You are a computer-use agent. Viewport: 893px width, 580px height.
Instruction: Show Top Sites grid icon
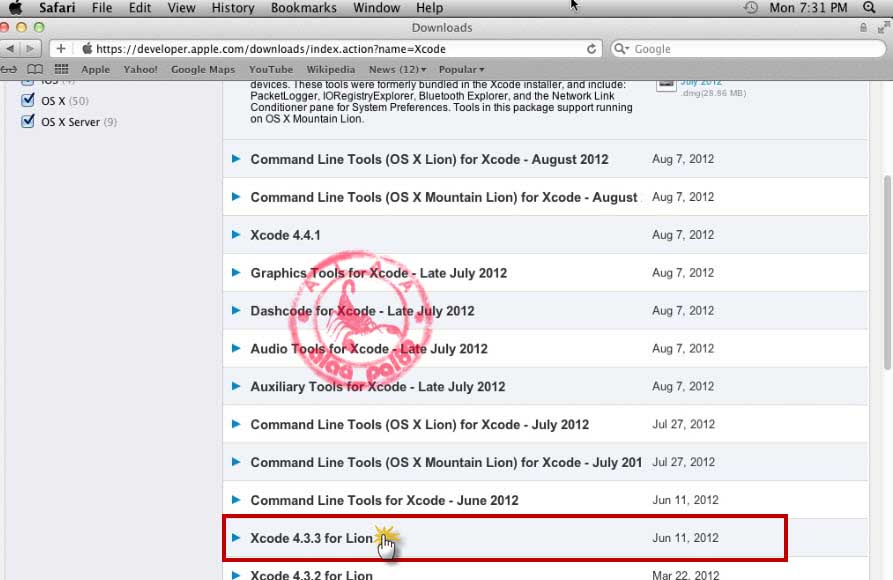pyautogui.click(x=62, y=70)
